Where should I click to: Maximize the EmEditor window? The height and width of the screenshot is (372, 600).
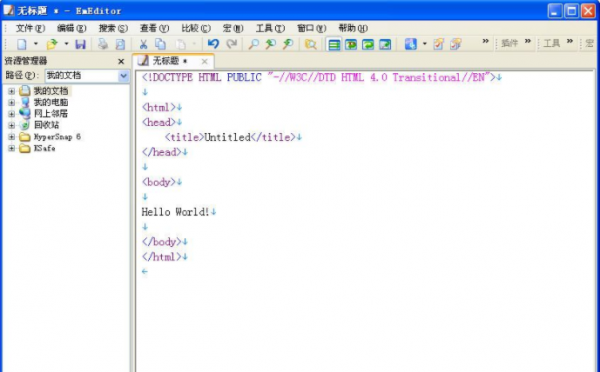[572, 11]
